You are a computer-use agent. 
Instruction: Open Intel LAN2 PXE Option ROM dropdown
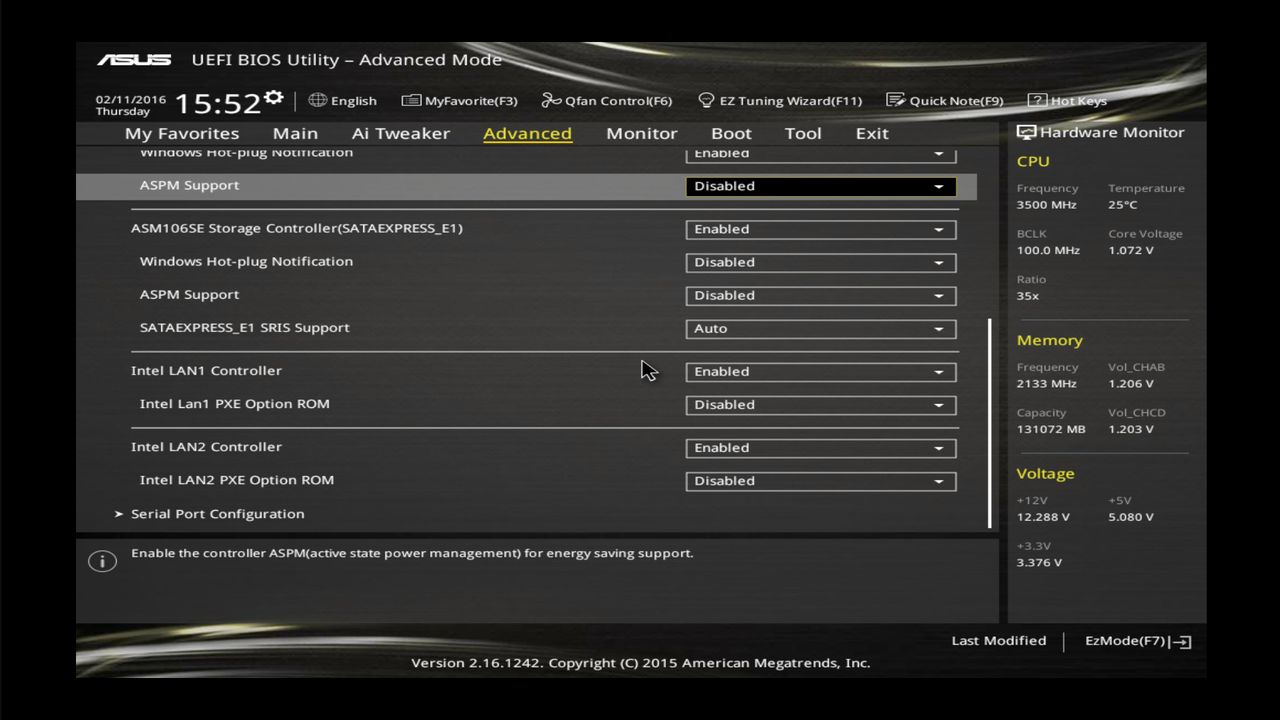coord(821,481)
